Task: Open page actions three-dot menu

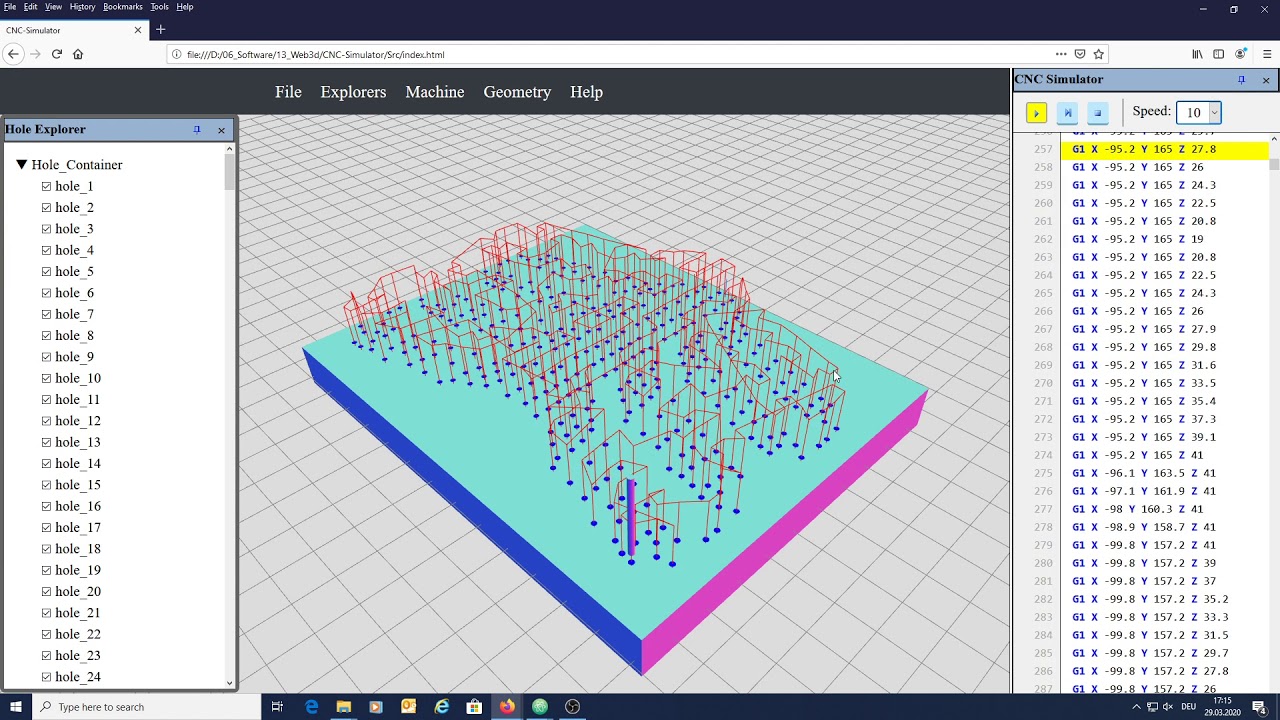Action: 1061,54
